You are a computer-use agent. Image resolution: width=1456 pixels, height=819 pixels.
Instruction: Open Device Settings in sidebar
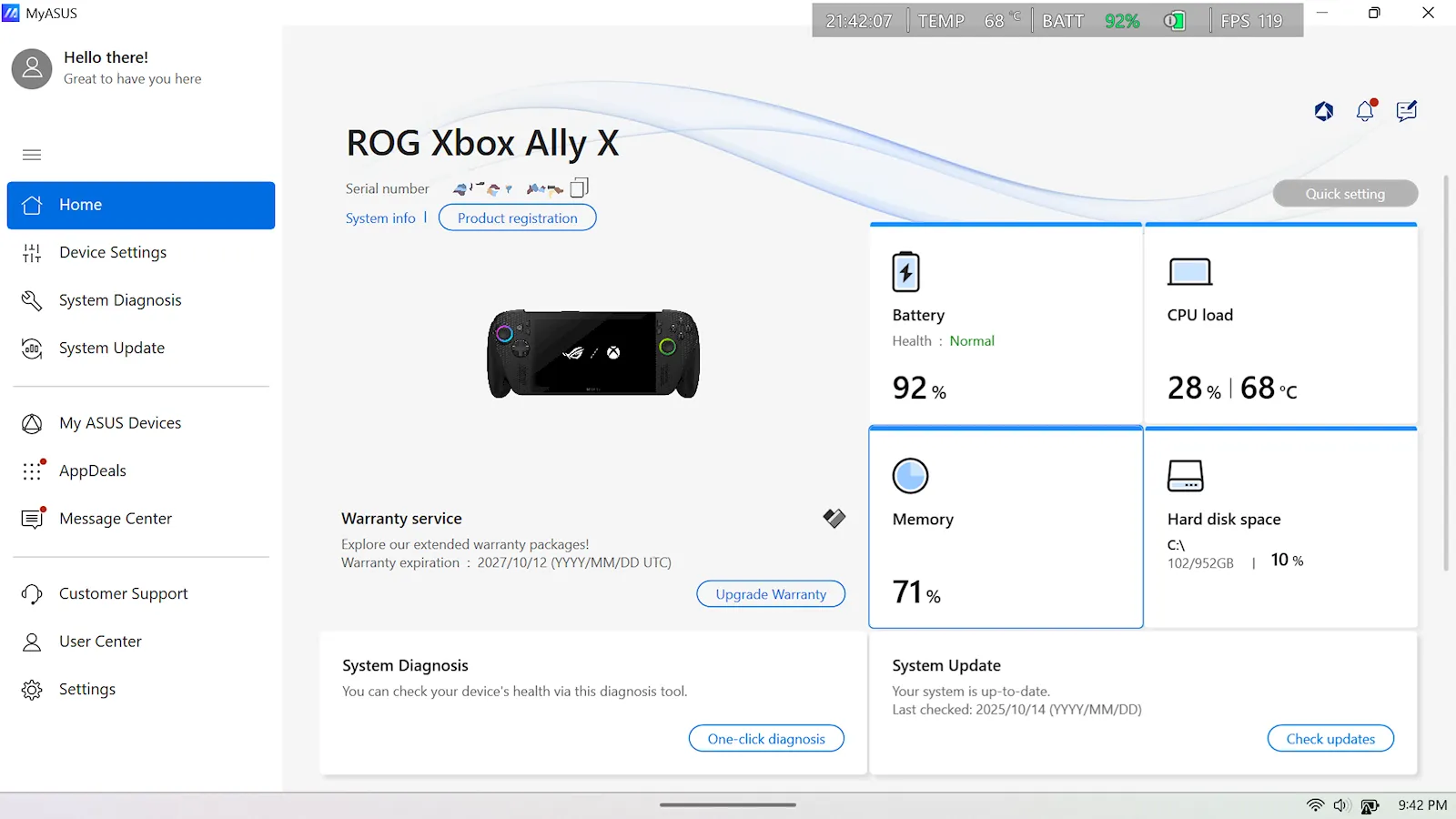pos(113,253)
